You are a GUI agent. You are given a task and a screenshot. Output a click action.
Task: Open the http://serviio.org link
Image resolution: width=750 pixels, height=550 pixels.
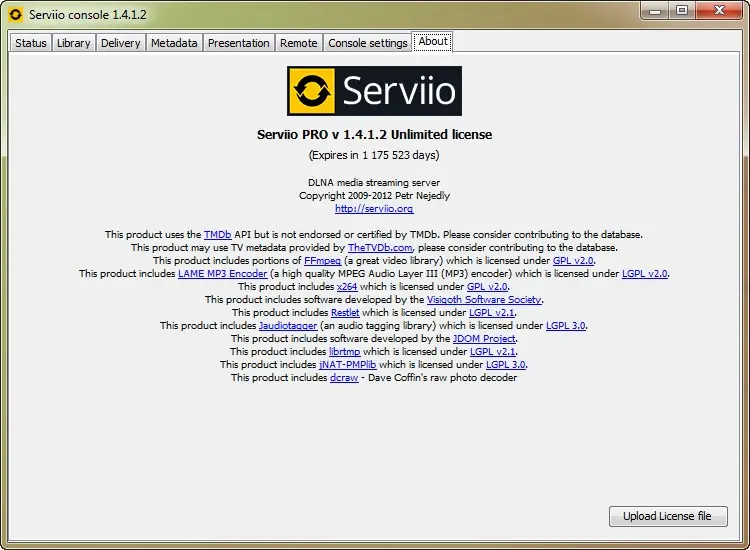[x=374, y=209]
